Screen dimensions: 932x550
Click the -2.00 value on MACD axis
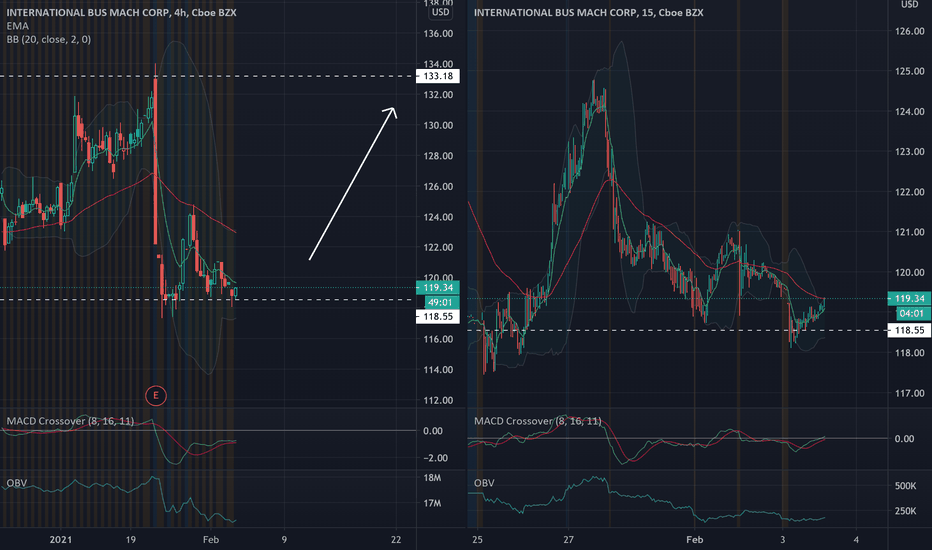tap(436, 458)
